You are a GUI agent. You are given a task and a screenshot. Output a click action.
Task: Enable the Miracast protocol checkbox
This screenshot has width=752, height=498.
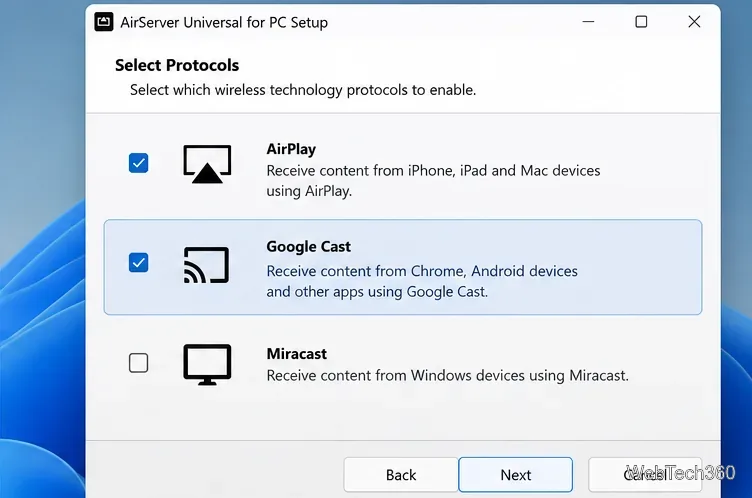(139, 363)
